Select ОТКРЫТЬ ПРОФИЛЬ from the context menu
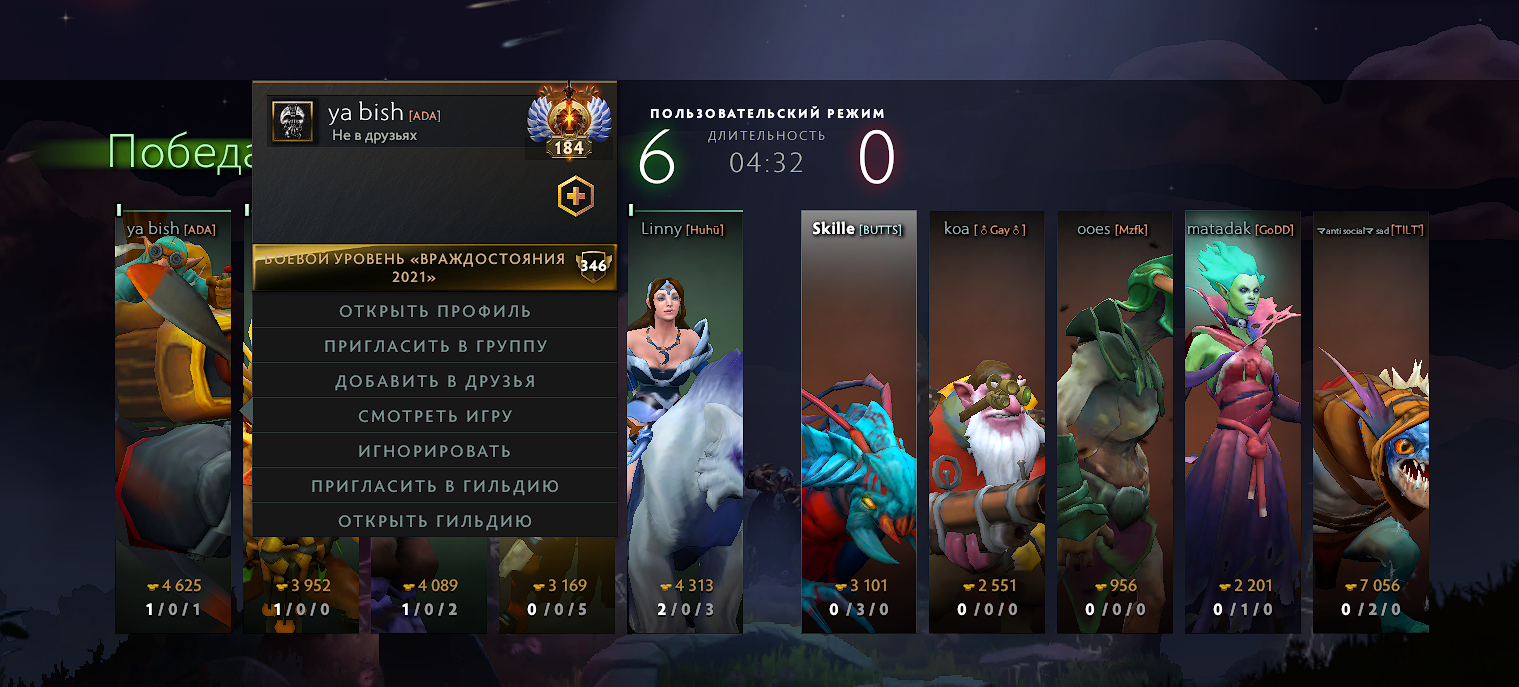1519x687 pixels. click(x=435, y=311)
